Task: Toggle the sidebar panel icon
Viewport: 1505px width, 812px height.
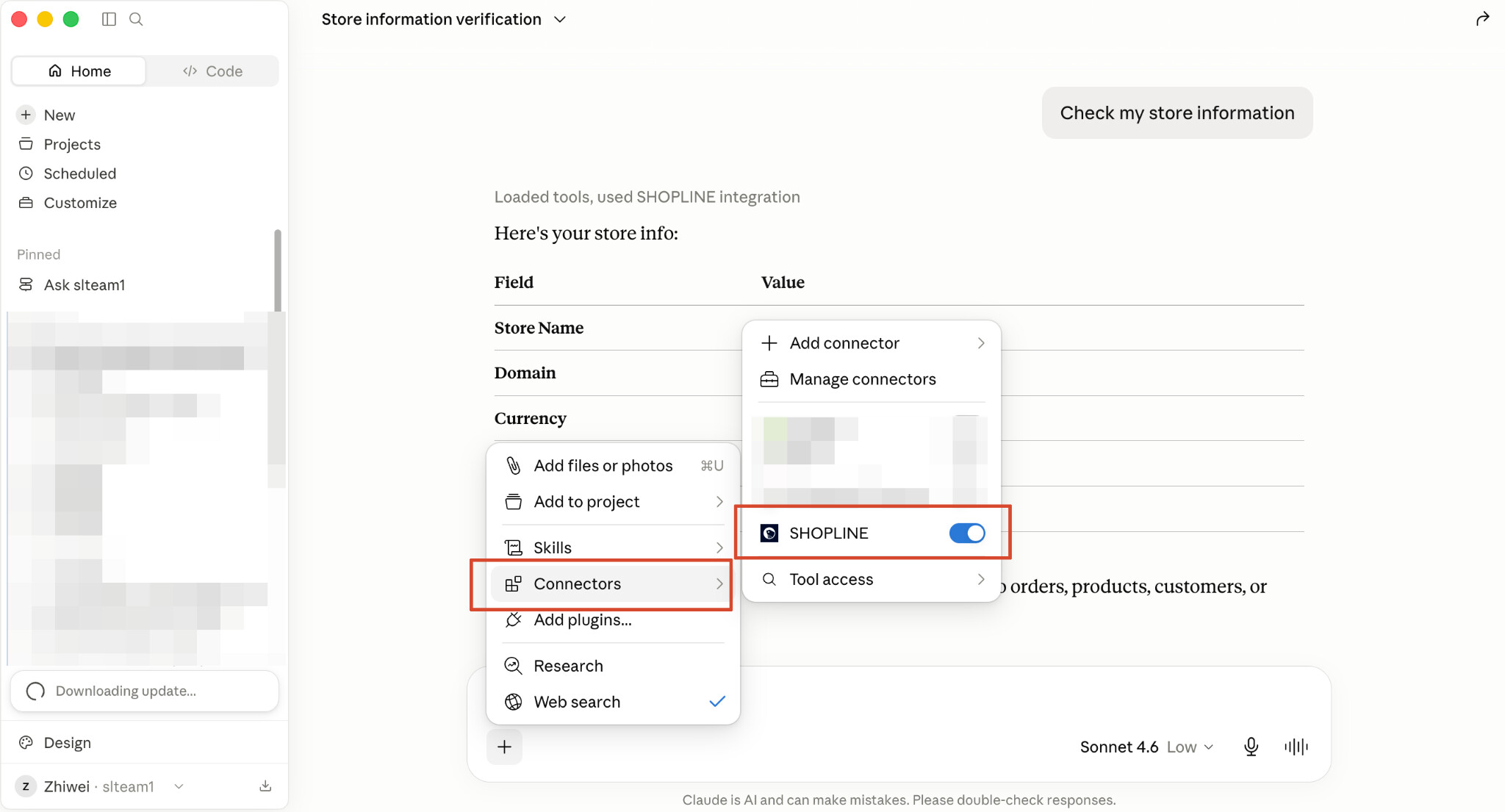Action: [x=109, y=19]
